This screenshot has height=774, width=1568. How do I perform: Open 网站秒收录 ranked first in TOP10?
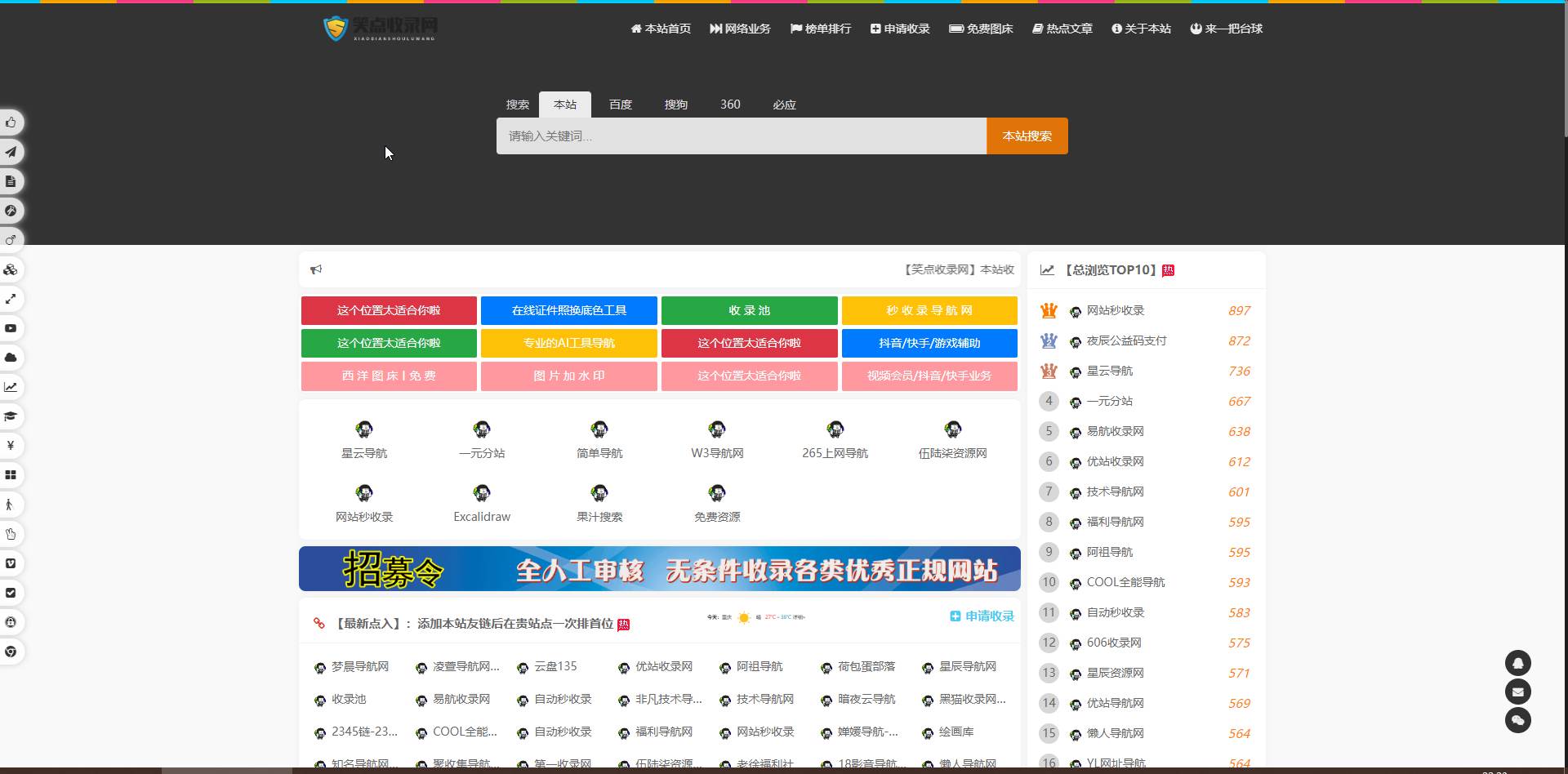tap(1116, 310)
